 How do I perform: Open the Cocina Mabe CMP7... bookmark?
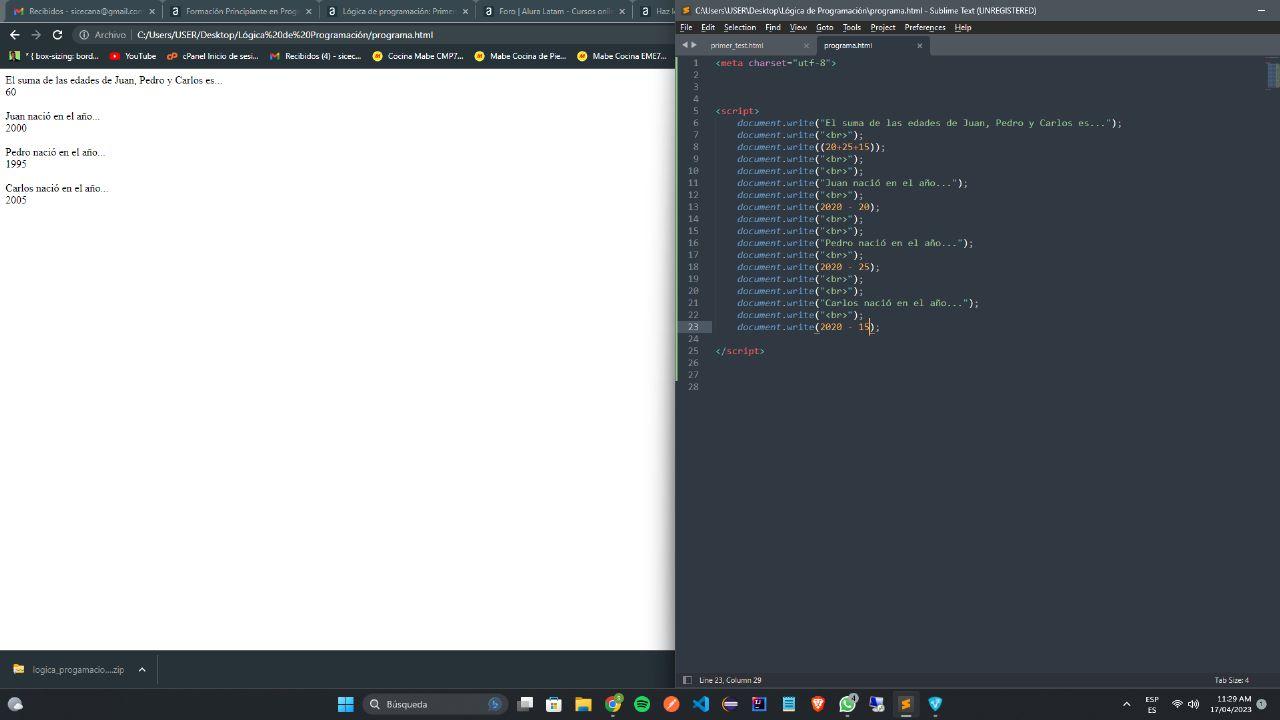tap(417, 56)
